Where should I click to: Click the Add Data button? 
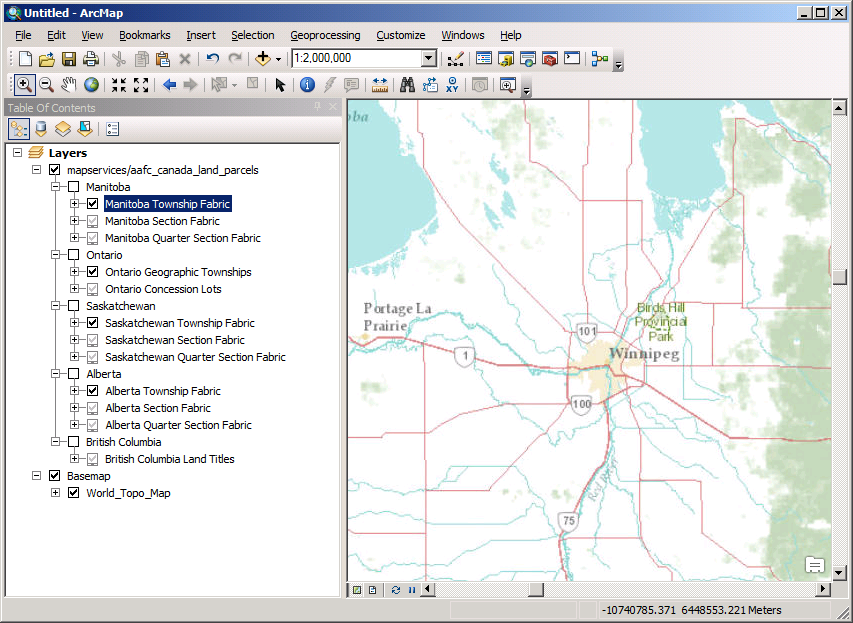point(263,58)
